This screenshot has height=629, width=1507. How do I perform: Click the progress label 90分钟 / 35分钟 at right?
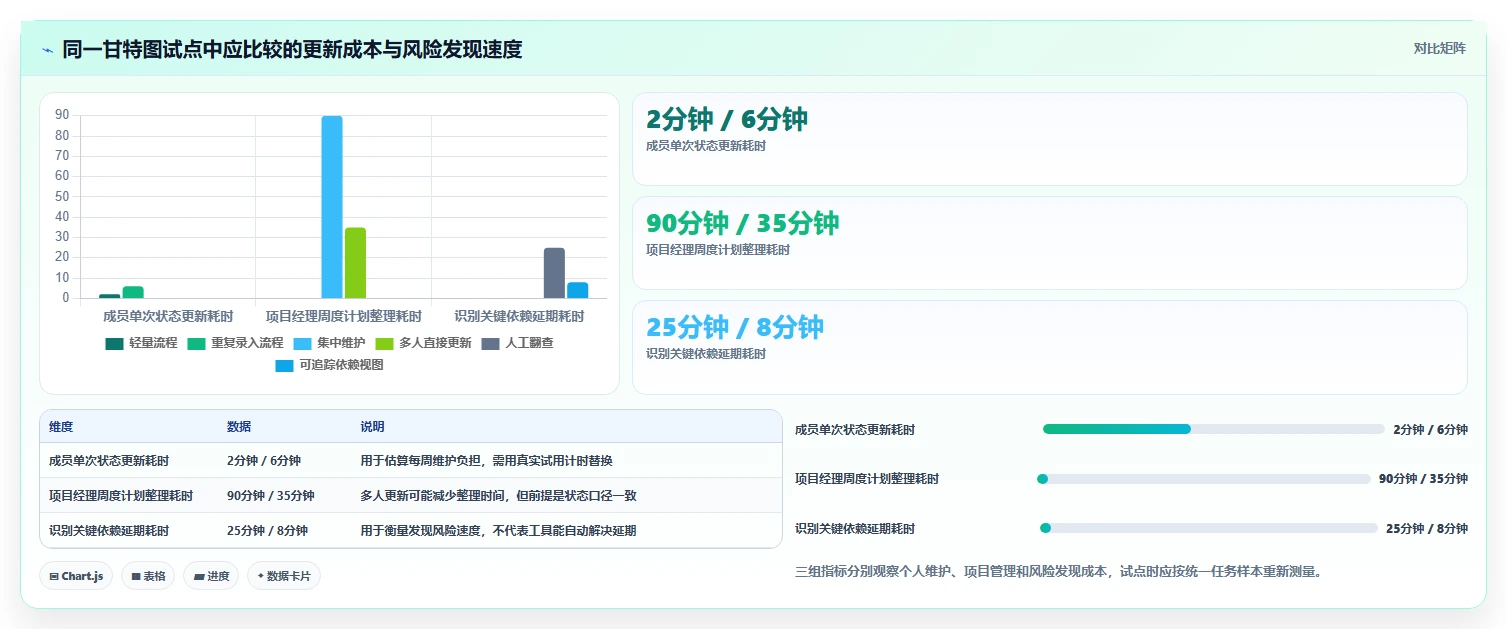[x=1423, y=479]
